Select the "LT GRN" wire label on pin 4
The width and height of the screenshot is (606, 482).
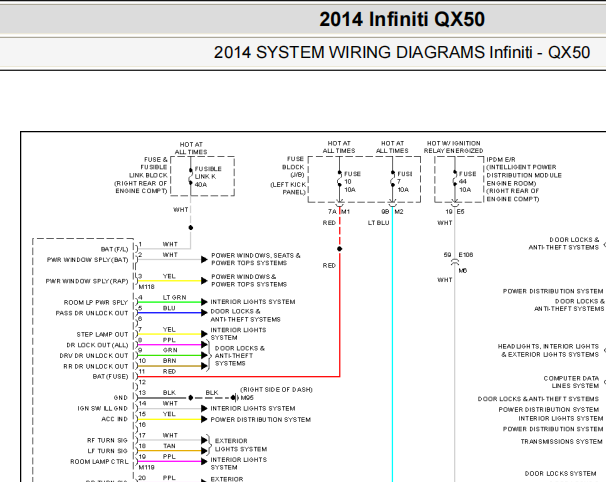coord(174,297)
